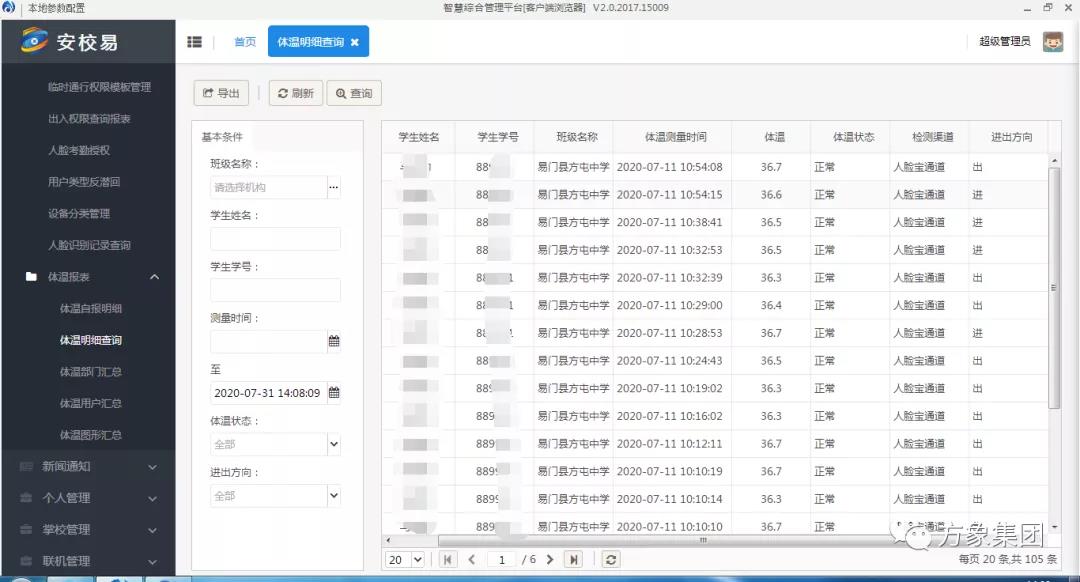Expand the 体温状态 dropdown
This screenshot has height=582, width=1080.
[334, 444]
